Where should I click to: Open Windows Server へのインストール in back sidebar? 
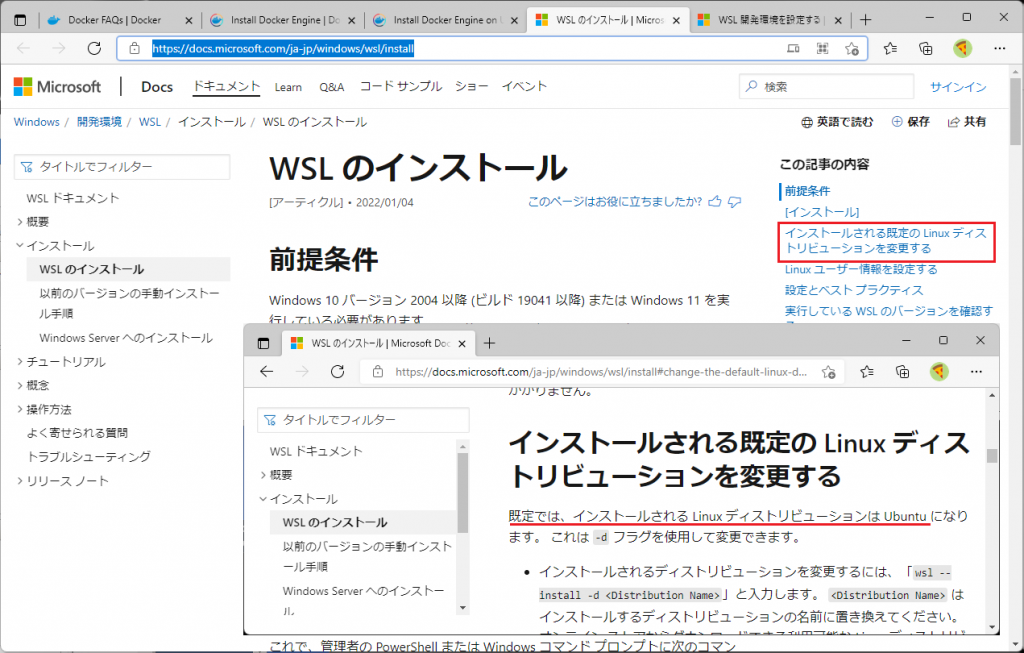click(x=126, y=338)
